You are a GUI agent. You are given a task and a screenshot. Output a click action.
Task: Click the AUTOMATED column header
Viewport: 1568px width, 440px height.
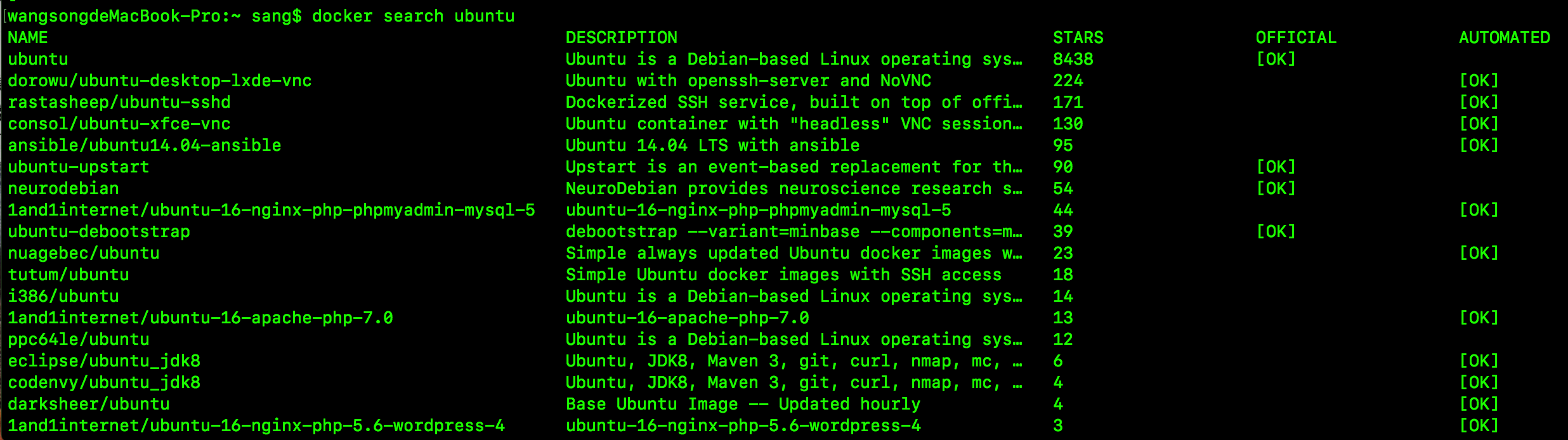[x=1504, y=37]
